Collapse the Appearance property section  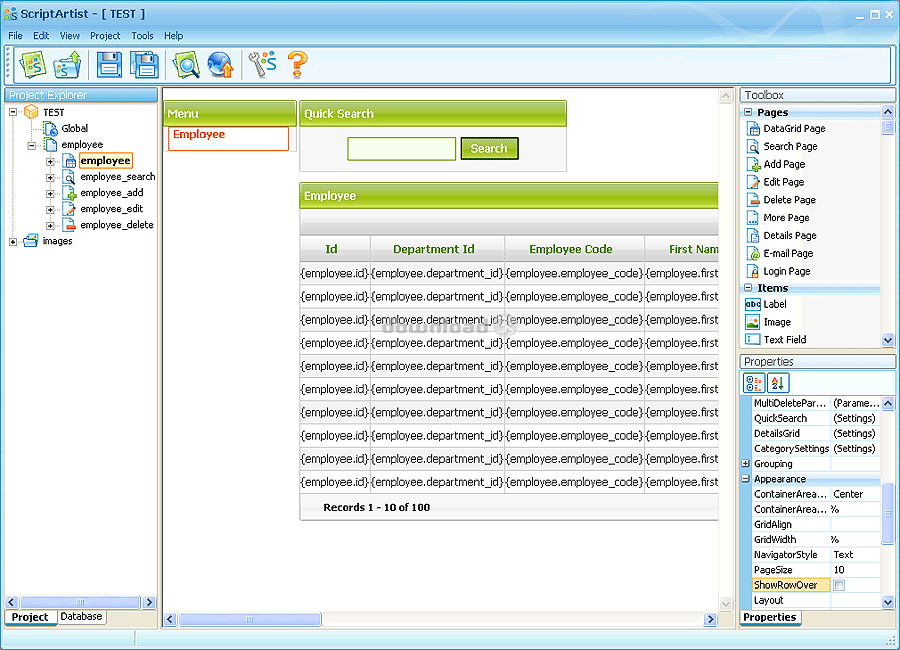(746, 479)
